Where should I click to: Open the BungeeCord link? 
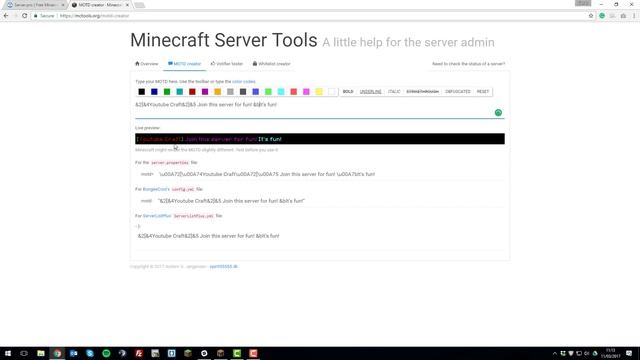[156, 189]
